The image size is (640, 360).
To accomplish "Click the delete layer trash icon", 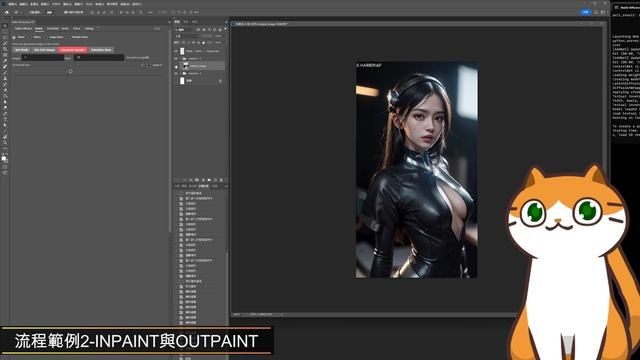I will tap(221, 180).
